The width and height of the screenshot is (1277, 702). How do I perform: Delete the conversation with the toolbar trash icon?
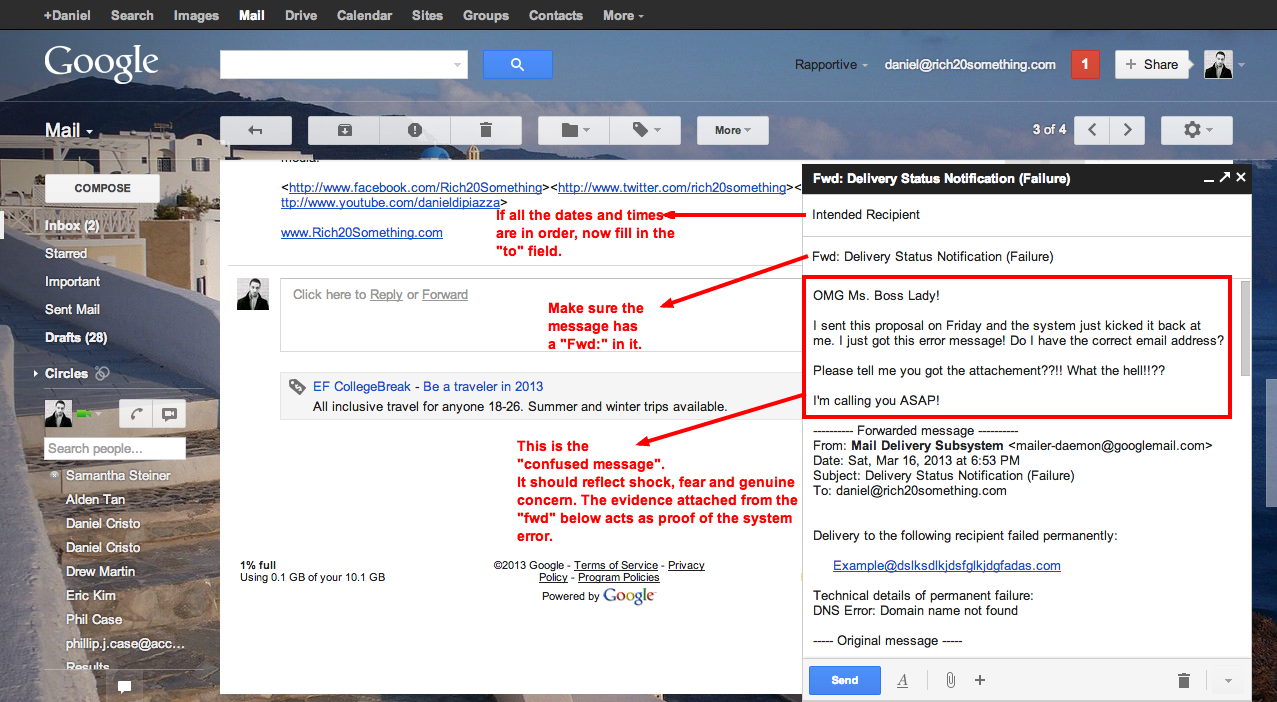tap(486, 130)
